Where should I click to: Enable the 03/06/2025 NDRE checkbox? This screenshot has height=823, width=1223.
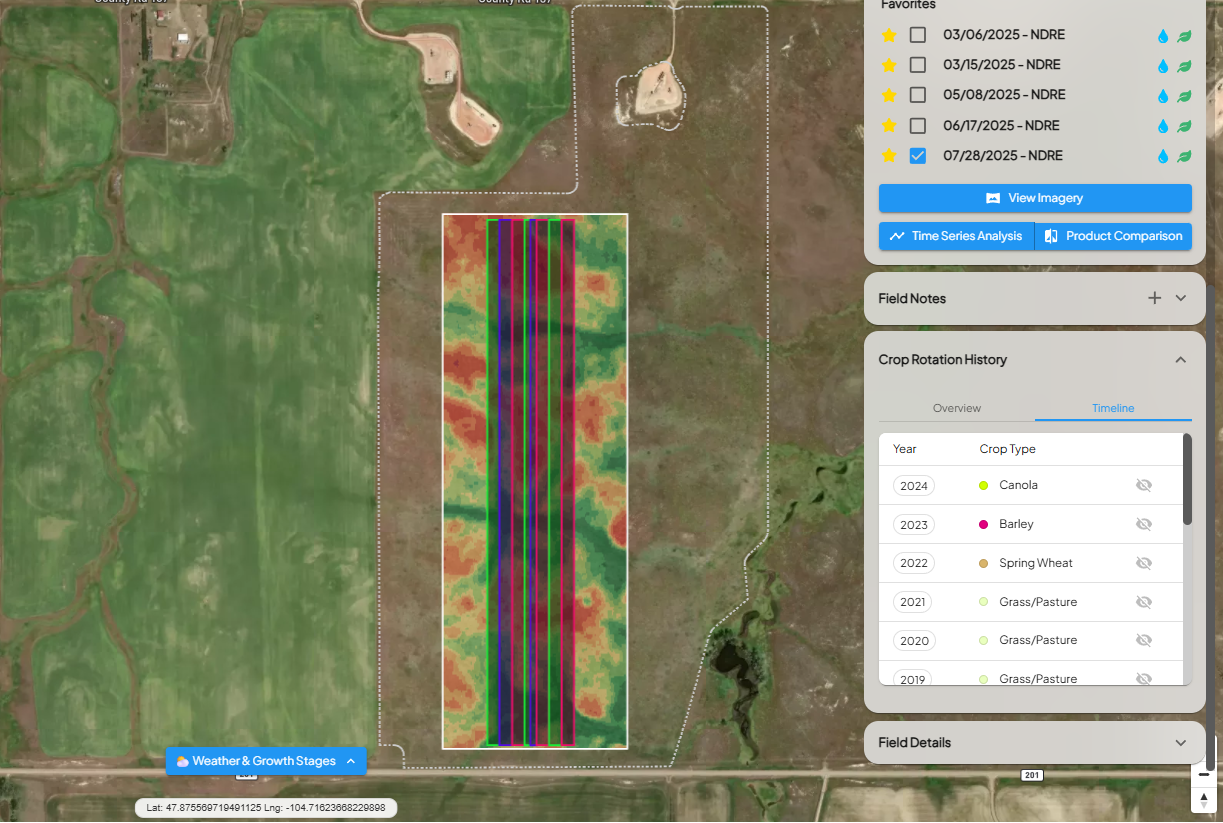click(x=917, y=35)
